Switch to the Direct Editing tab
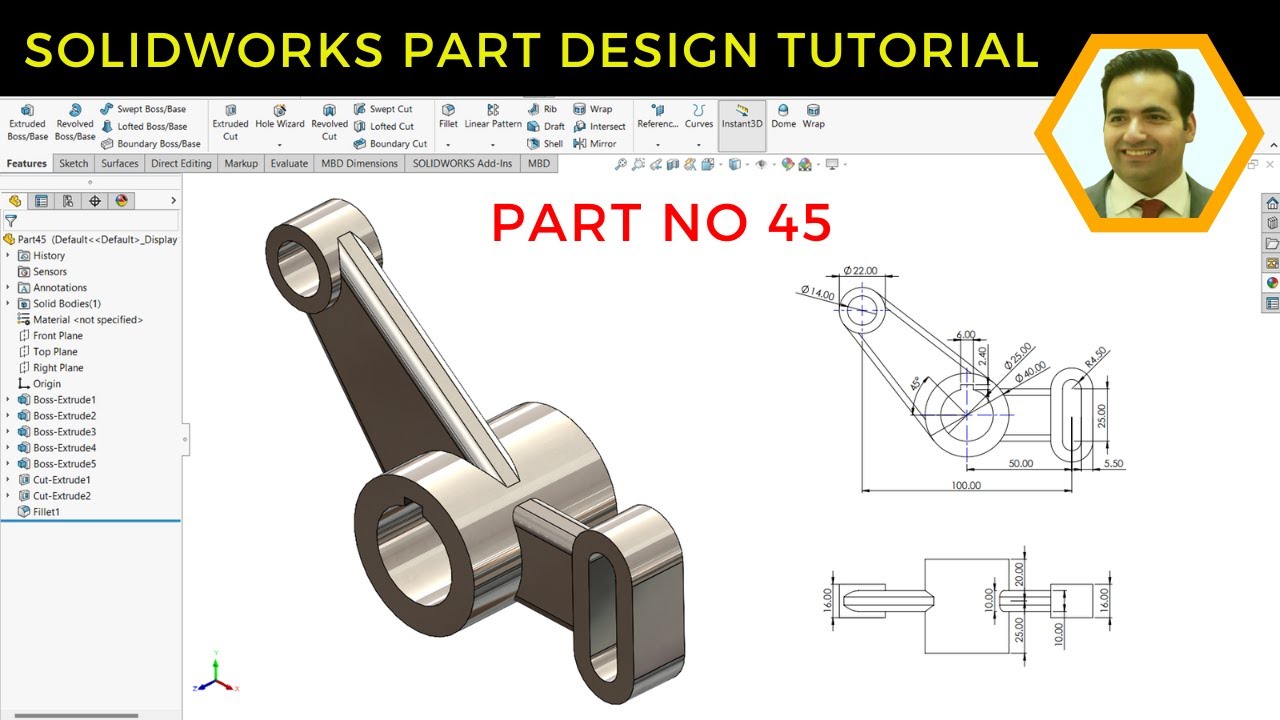Image resolution: width=1280 pixels, height=720 pixels. pyautogui.click(x=181, y=163)
